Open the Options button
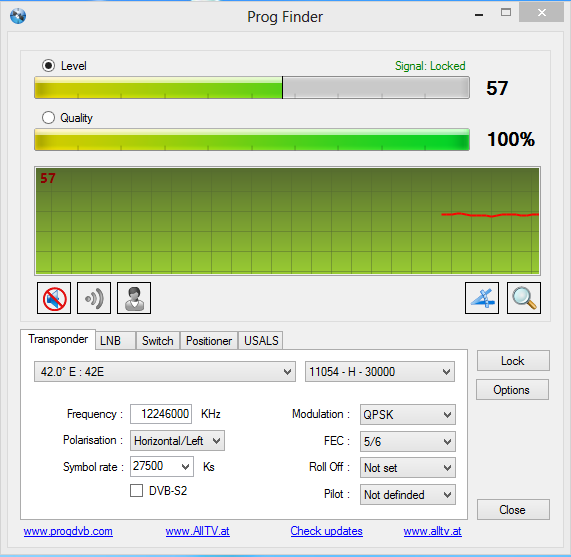The width and height of the screenshot is (571, 557). [512, 390]
